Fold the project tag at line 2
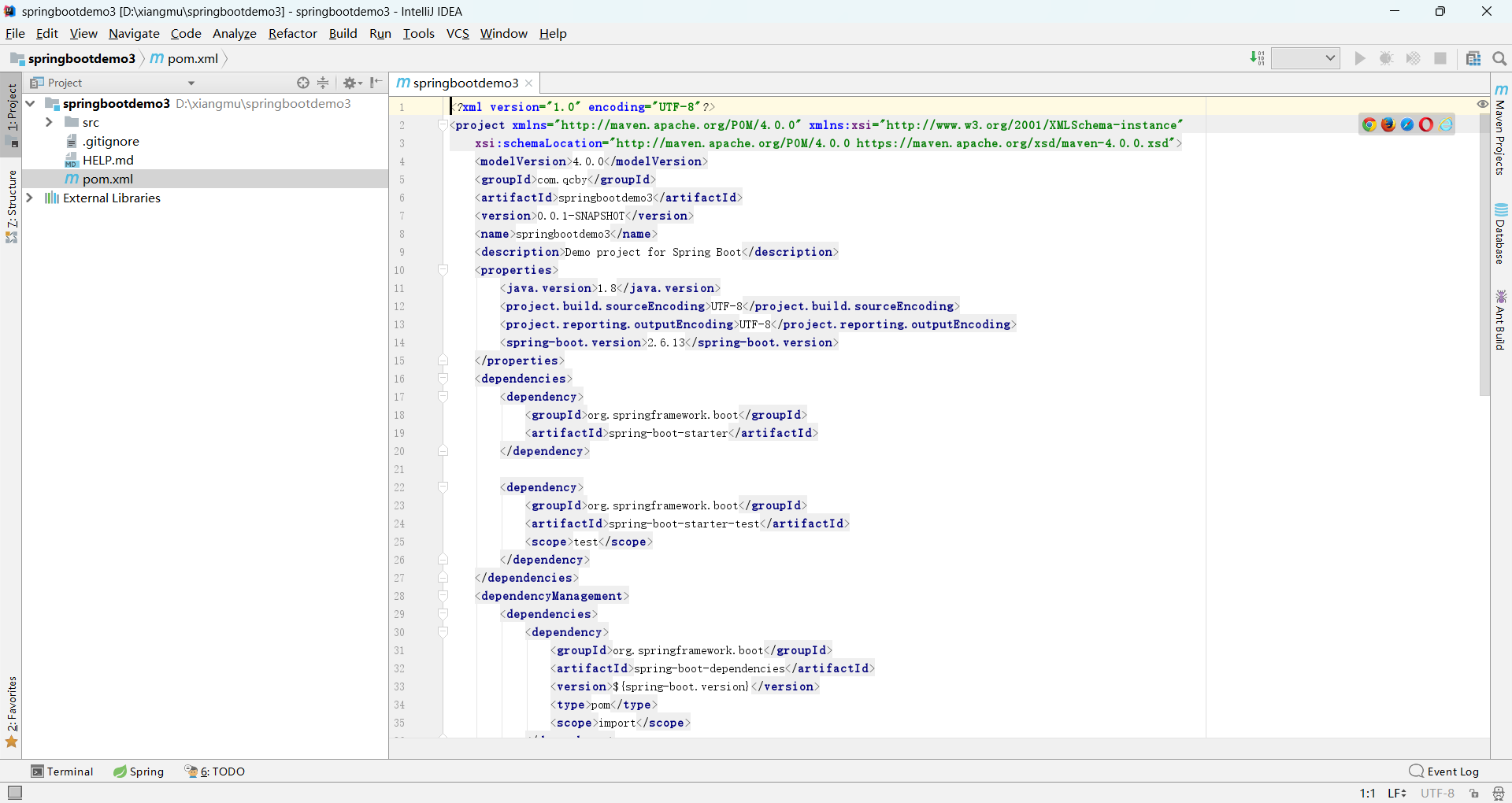 point(443,125)
